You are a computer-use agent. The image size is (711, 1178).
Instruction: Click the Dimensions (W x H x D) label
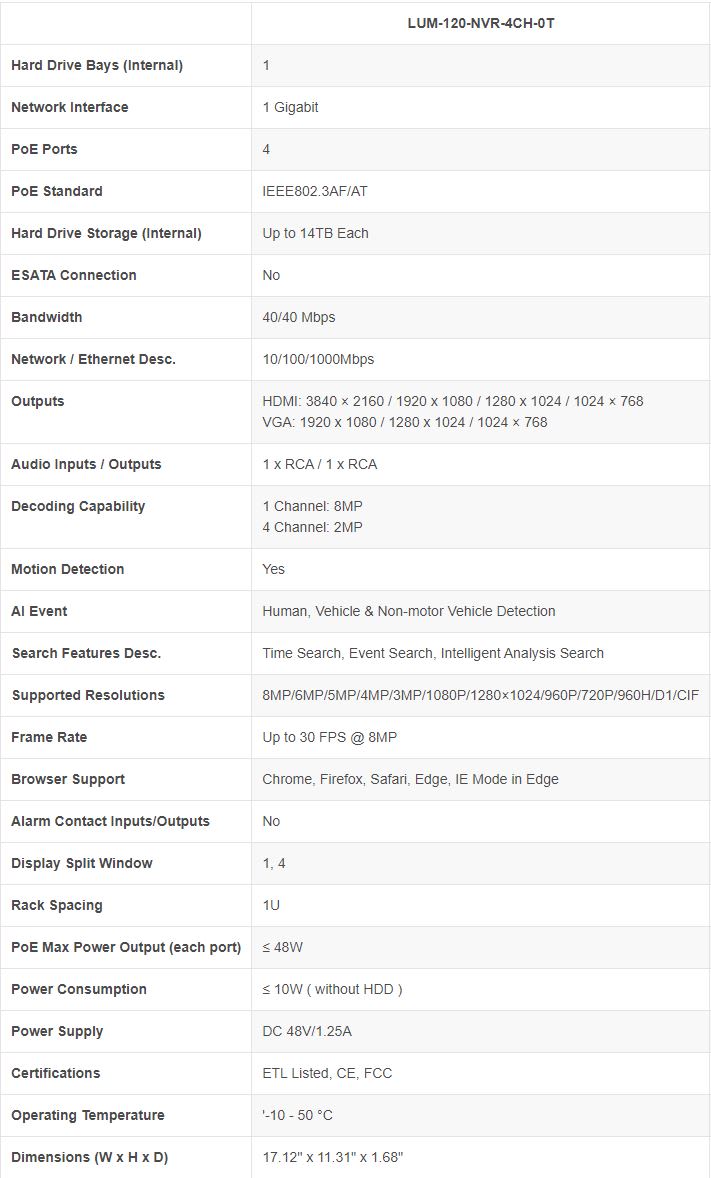(90, 1157)
